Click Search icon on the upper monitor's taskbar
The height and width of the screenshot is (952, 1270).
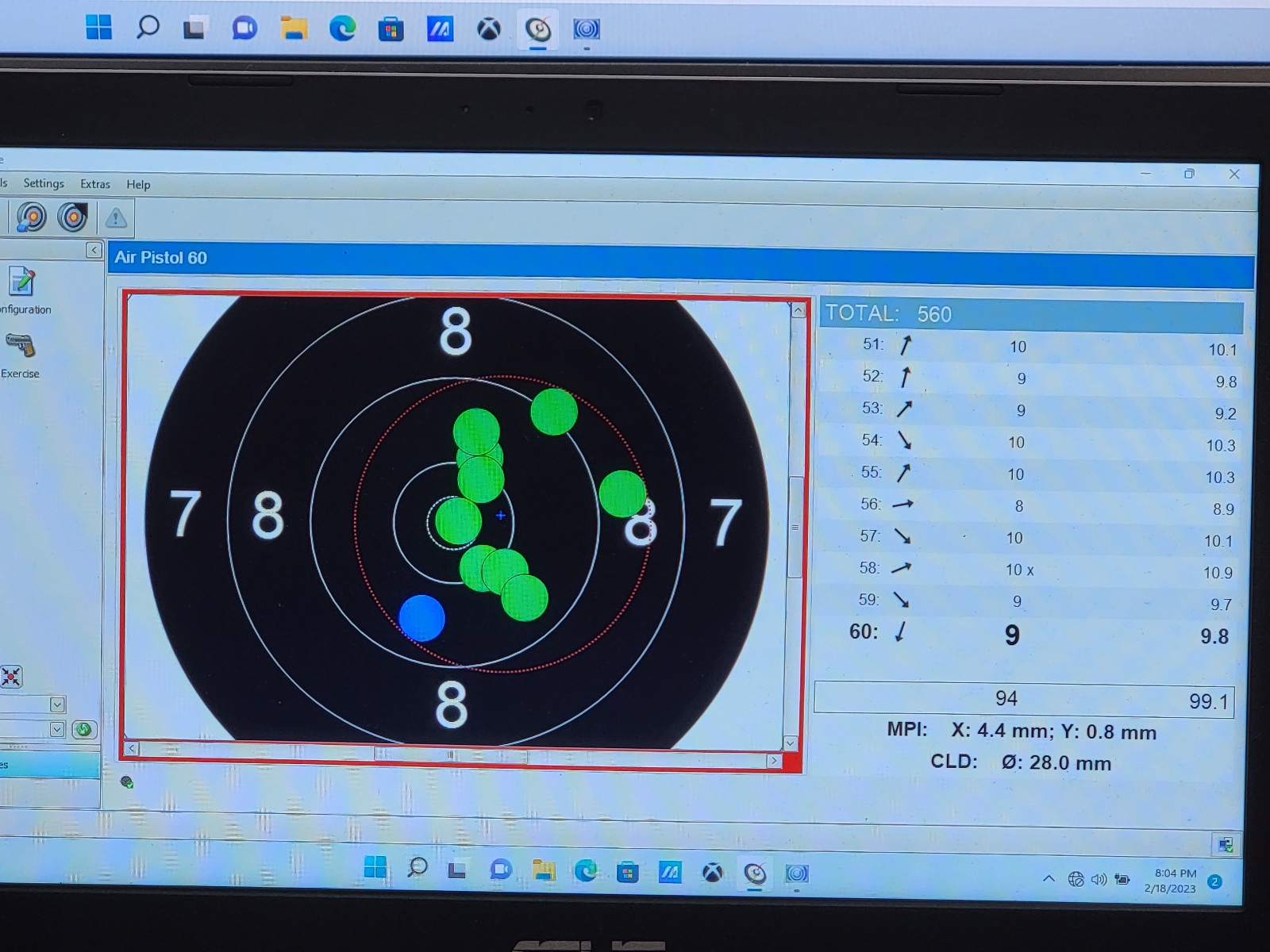tap(148, 28)
